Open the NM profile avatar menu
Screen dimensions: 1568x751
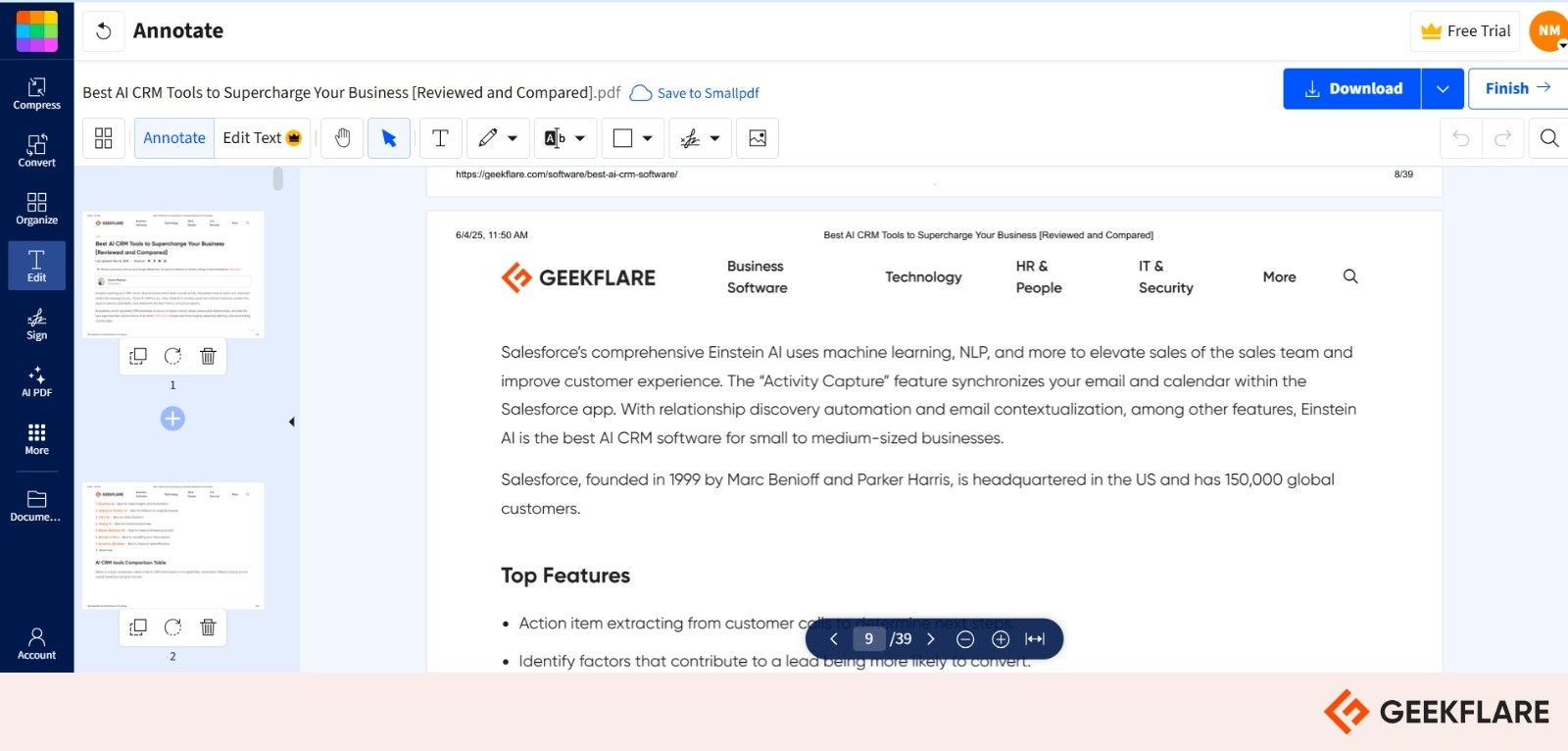1548,31
